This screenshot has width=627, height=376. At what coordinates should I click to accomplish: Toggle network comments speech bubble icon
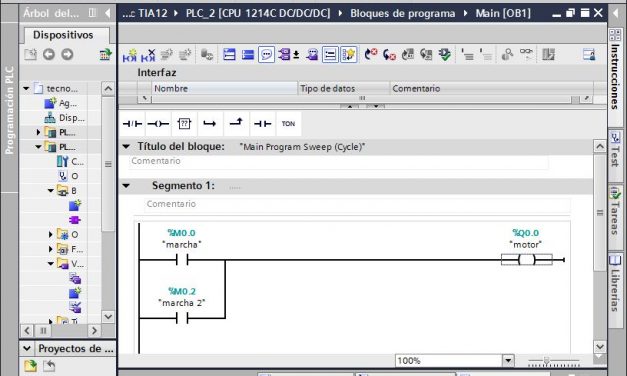click(x=266, y=55)
